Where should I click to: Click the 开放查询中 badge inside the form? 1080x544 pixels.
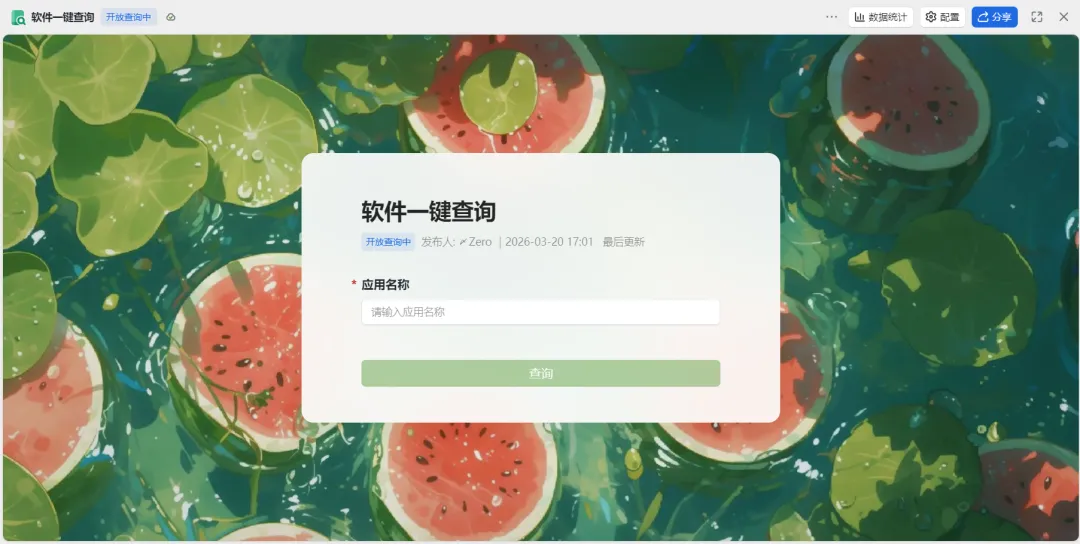click(x=388, y=242)
